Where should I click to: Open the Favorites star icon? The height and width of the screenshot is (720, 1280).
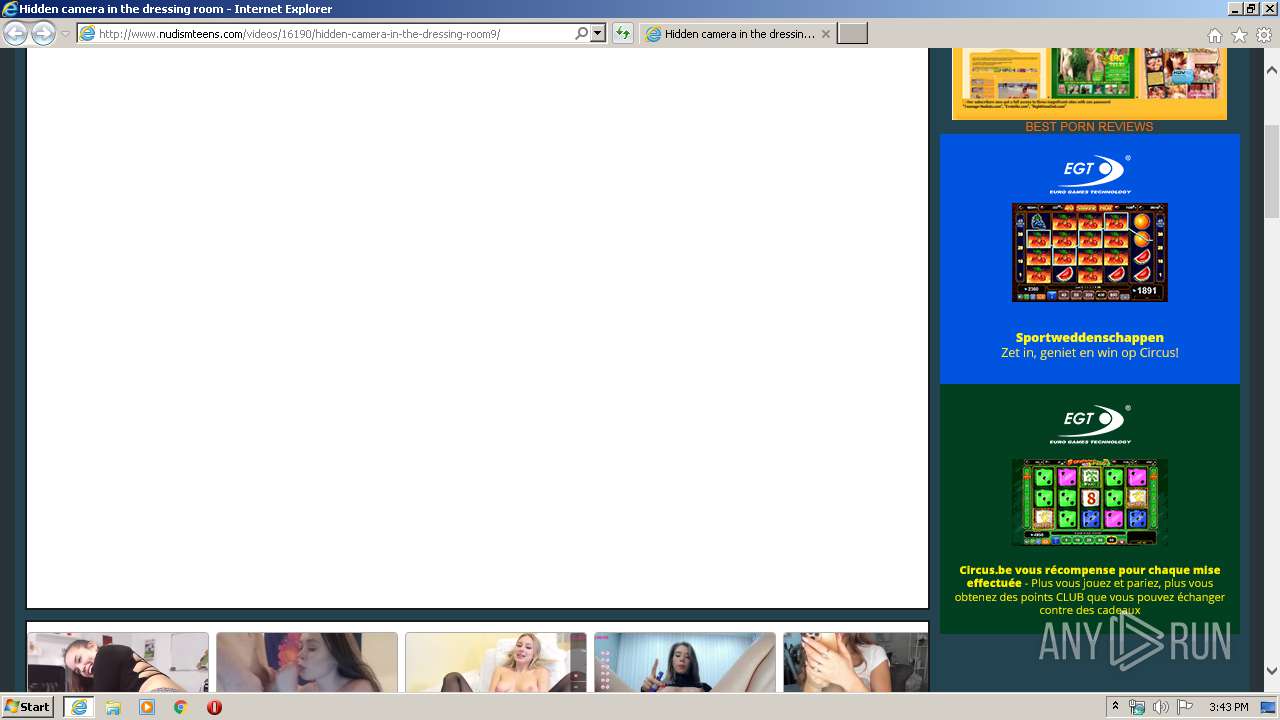[1239, 35]
